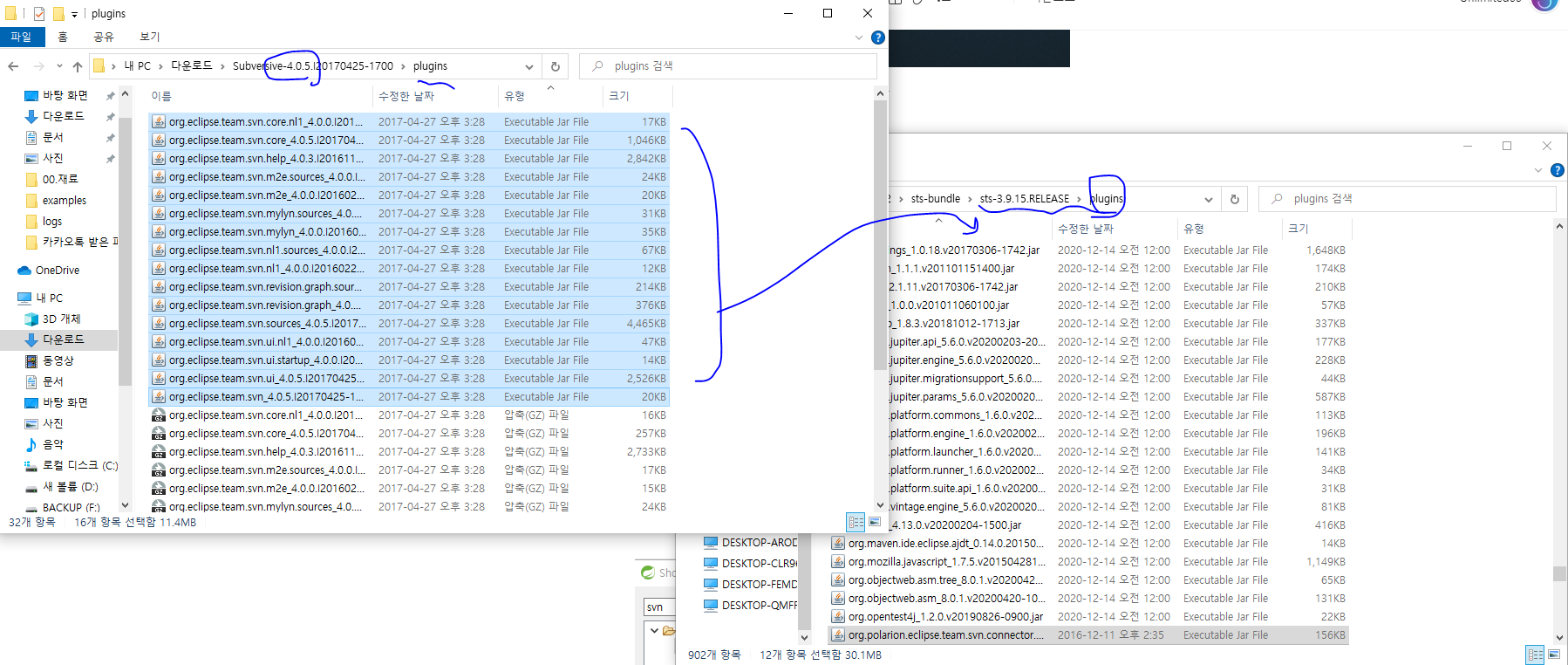Open 새 볼륨 (D:) drive

click(70, 487)
